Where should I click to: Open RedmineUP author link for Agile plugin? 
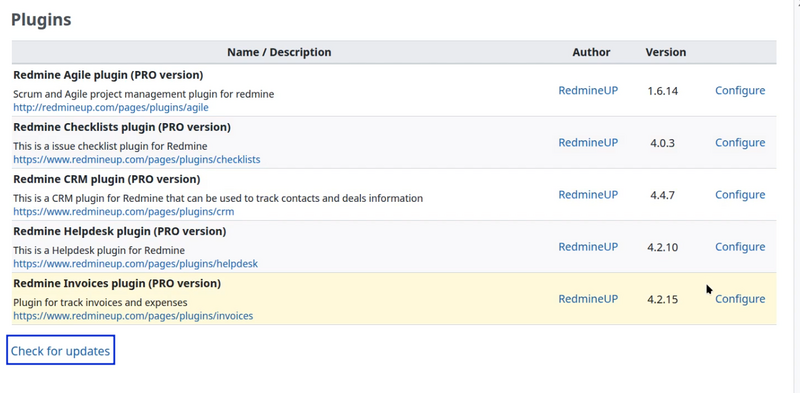point(588,90)
